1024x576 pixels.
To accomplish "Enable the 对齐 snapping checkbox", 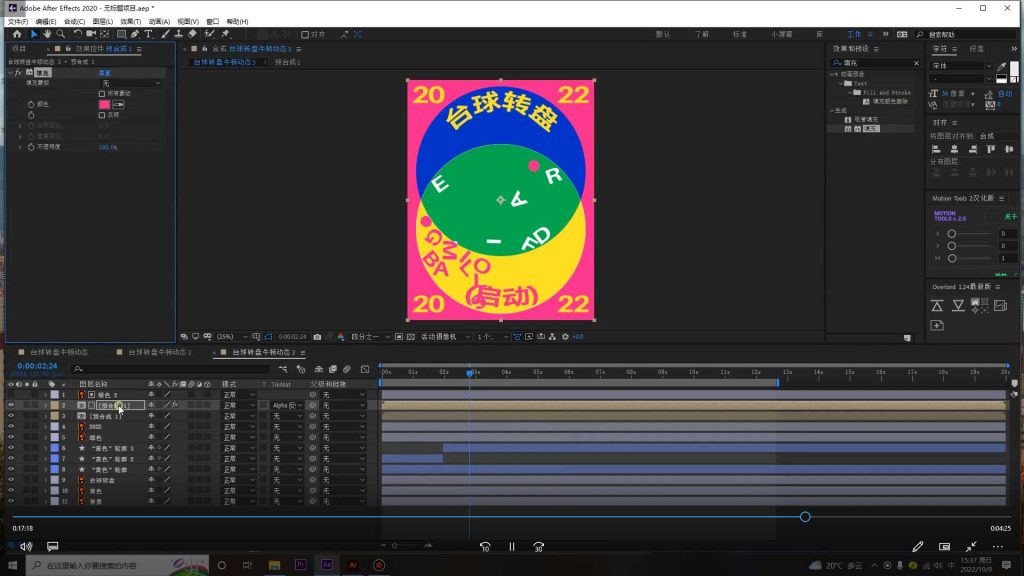I will point(305,34).
